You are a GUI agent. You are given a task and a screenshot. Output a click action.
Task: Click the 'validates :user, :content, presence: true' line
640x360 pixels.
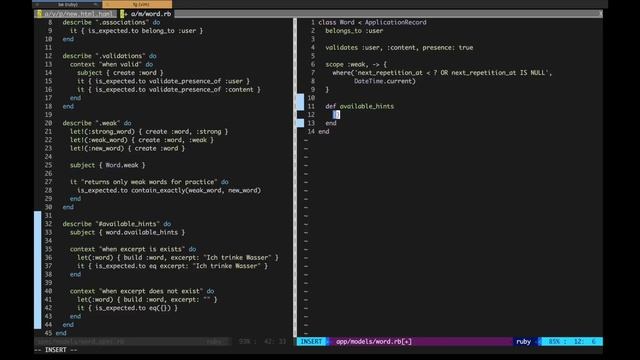[399, 48]
